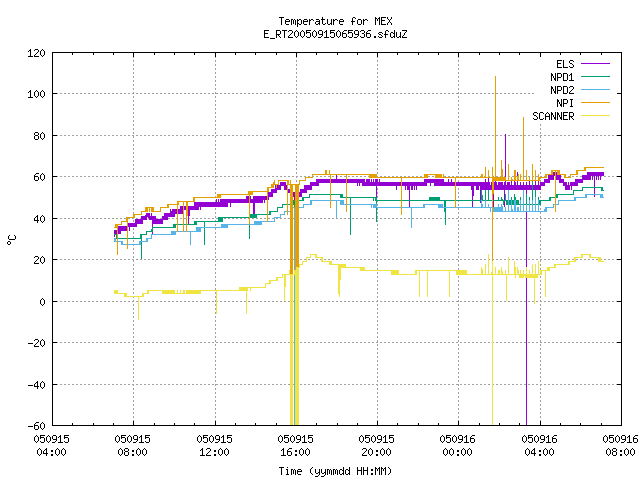Click the y-axis label -60
640x480 pixels.
point(36,426)
